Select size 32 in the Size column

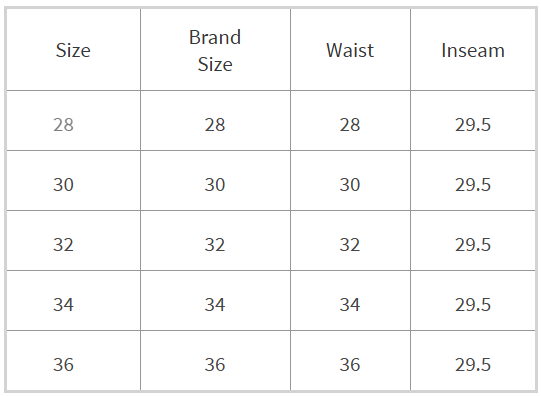tap(63, 245)
